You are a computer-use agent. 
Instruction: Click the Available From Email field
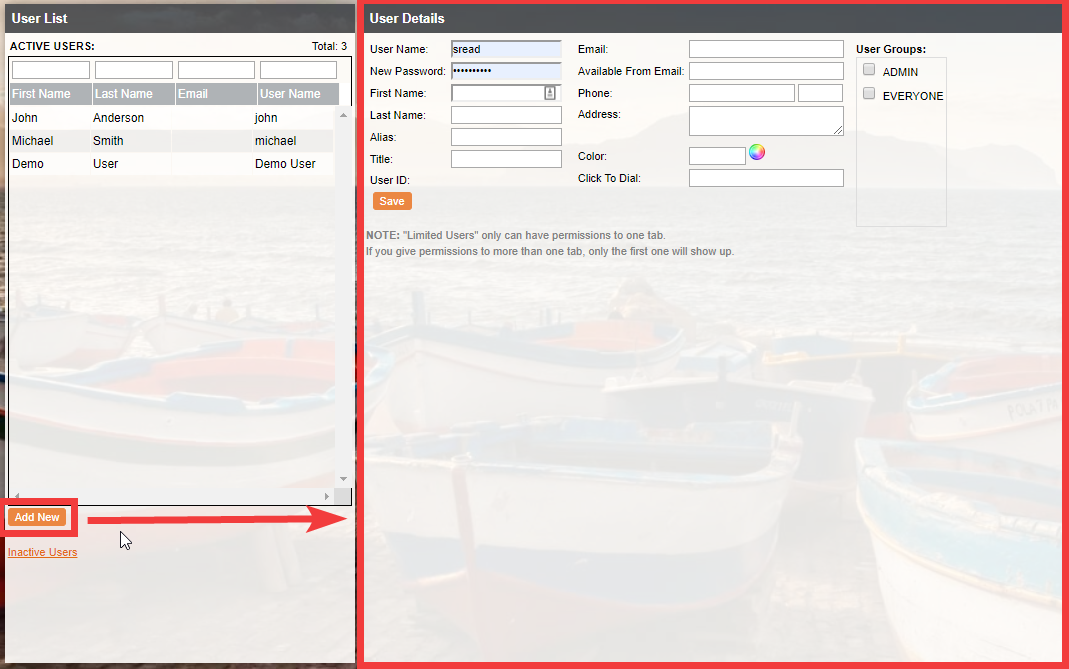pos(766,71)
